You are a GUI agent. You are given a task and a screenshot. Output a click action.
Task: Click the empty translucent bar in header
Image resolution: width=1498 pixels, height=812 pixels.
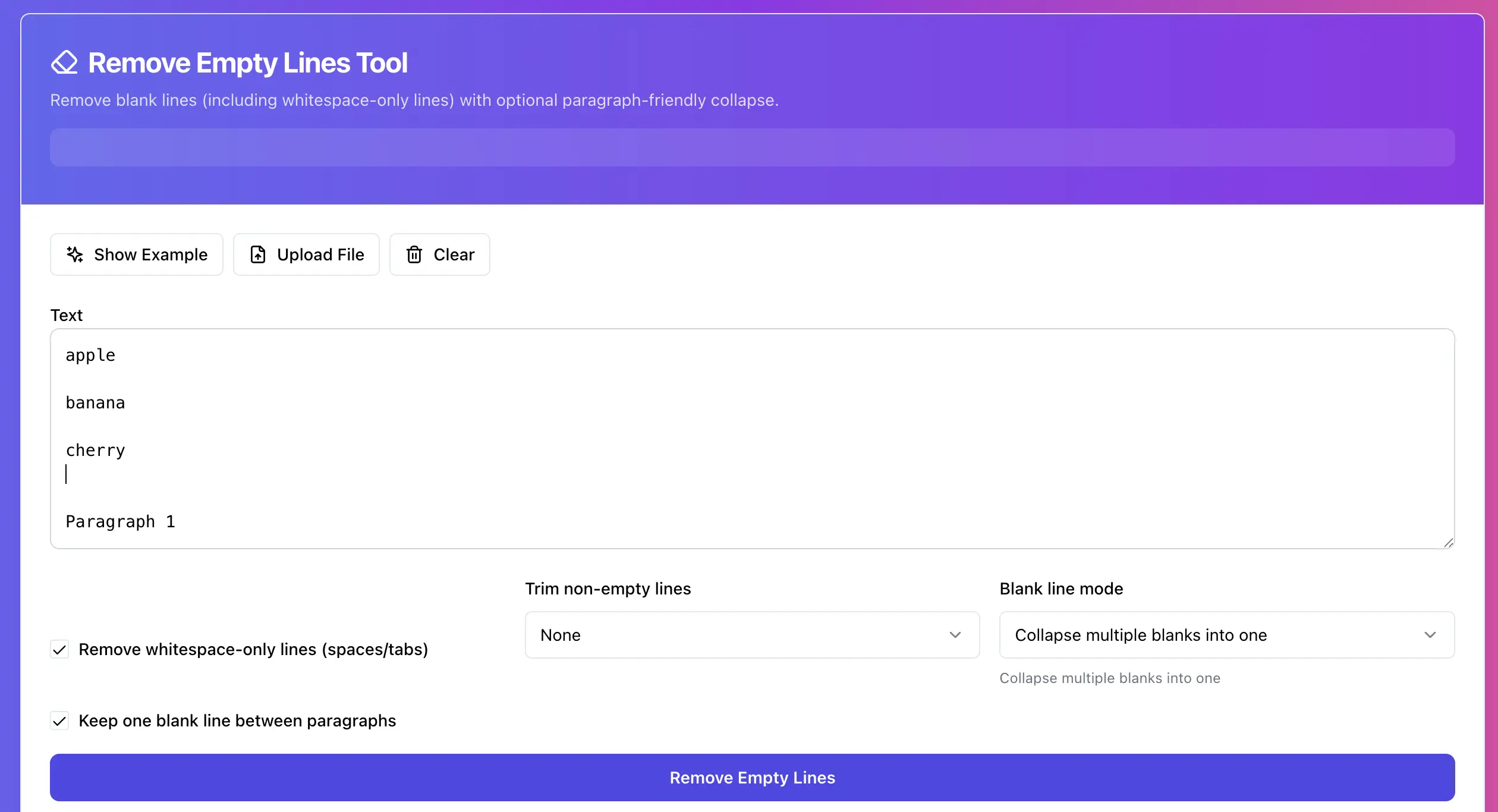click(x=752, y=147)
